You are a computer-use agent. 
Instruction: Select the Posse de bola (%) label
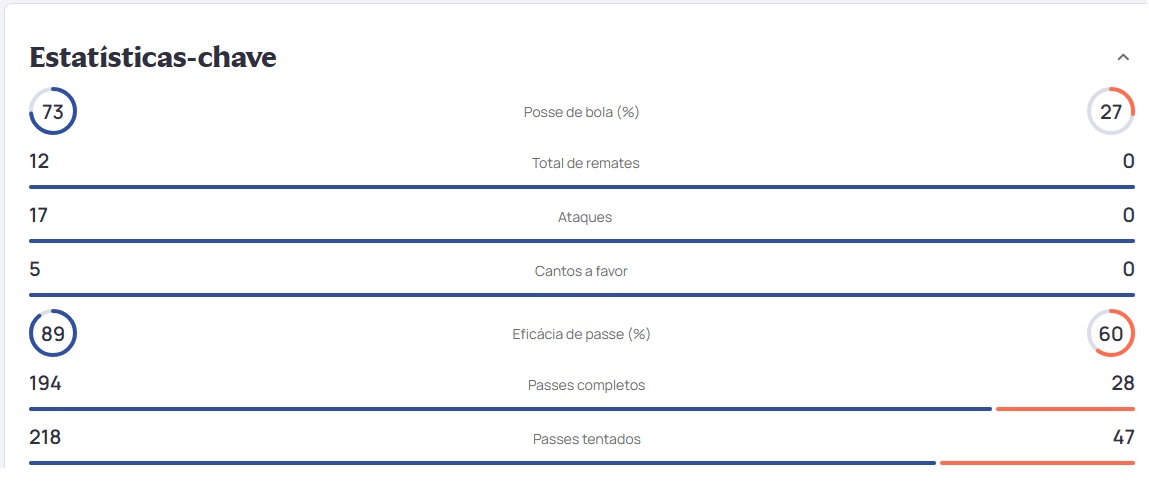(581, 112)
